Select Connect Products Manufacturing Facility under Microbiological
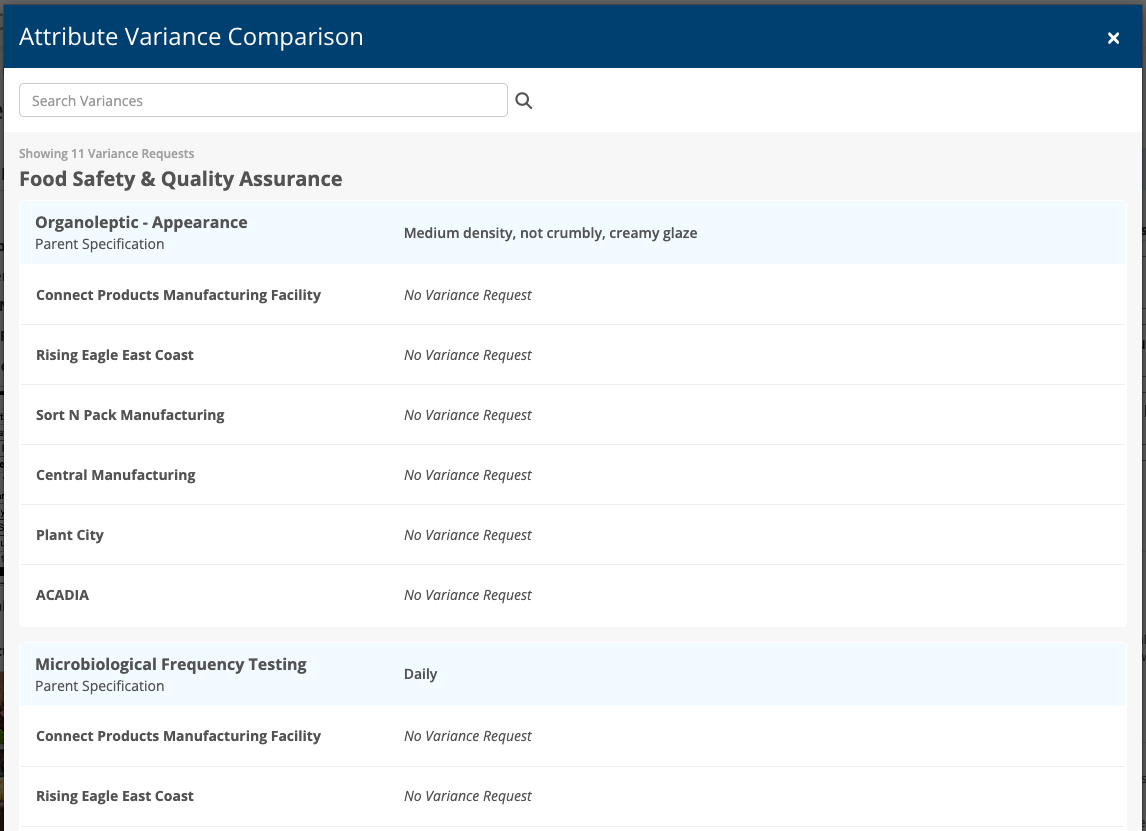Screen dimensions: 1146x831 click(x=573, y=736)
